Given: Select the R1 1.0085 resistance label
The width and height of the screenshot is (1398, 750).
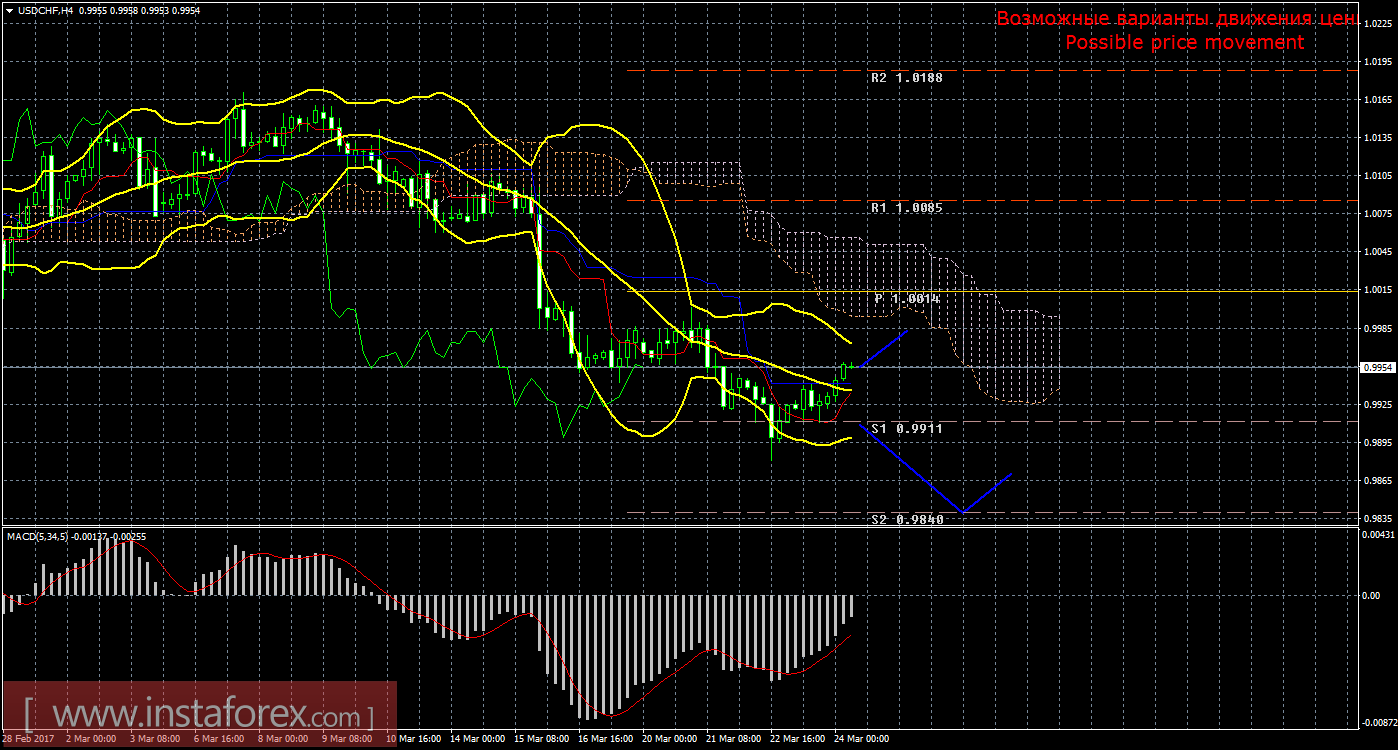Looking at the screenshot, I should tap(907, 208).
